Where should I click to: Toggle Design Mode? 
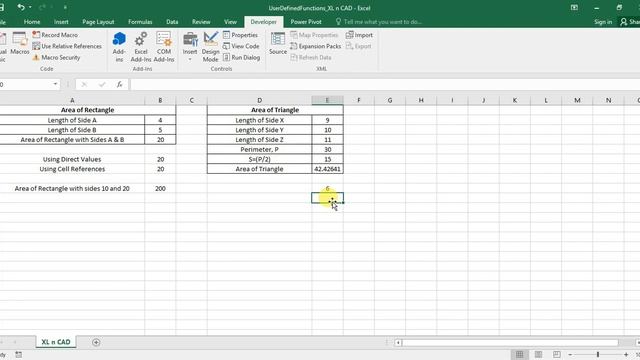pos(211,47)
